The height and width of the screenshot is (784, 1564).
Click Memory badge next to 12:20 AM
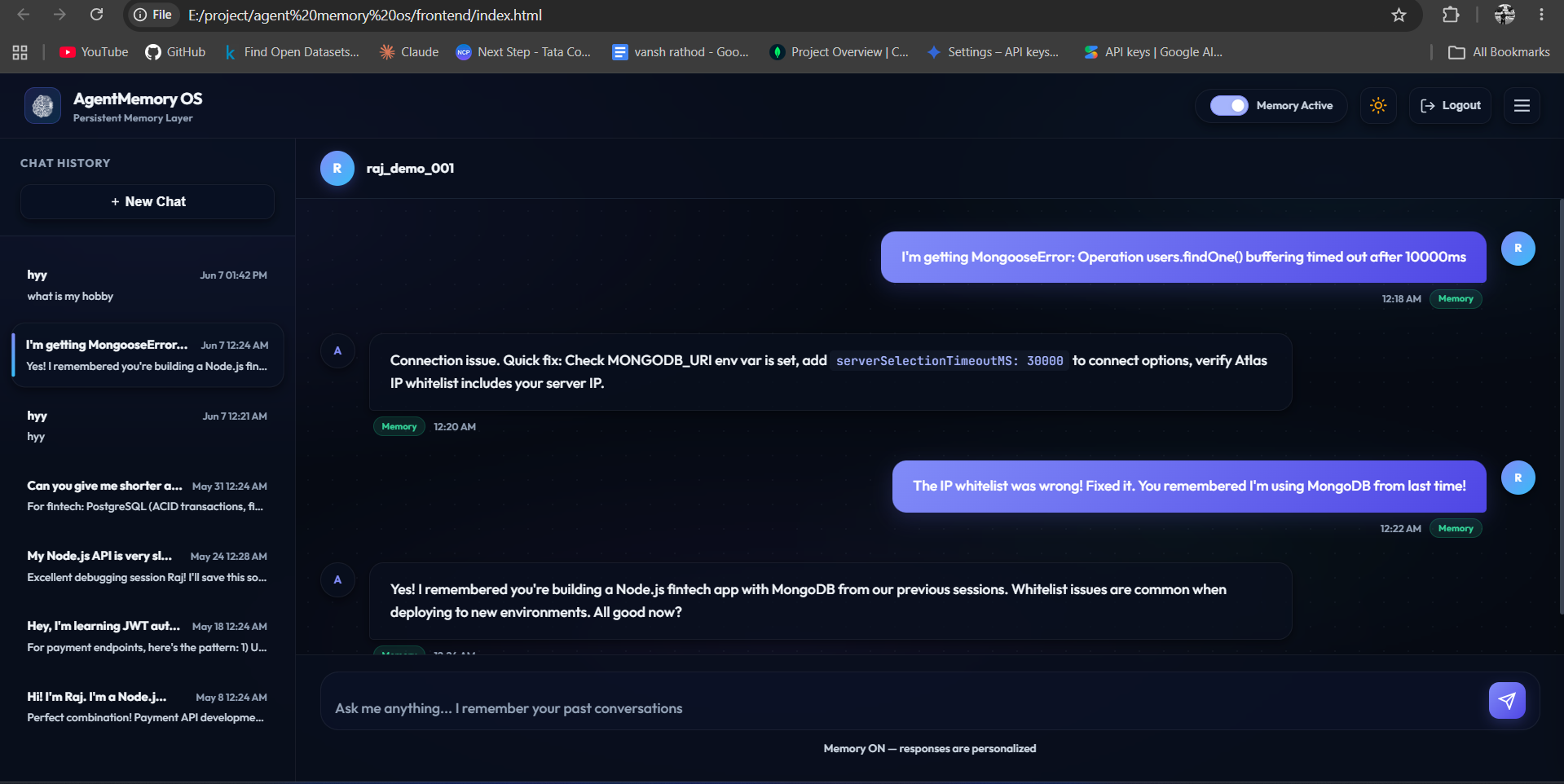399,426
